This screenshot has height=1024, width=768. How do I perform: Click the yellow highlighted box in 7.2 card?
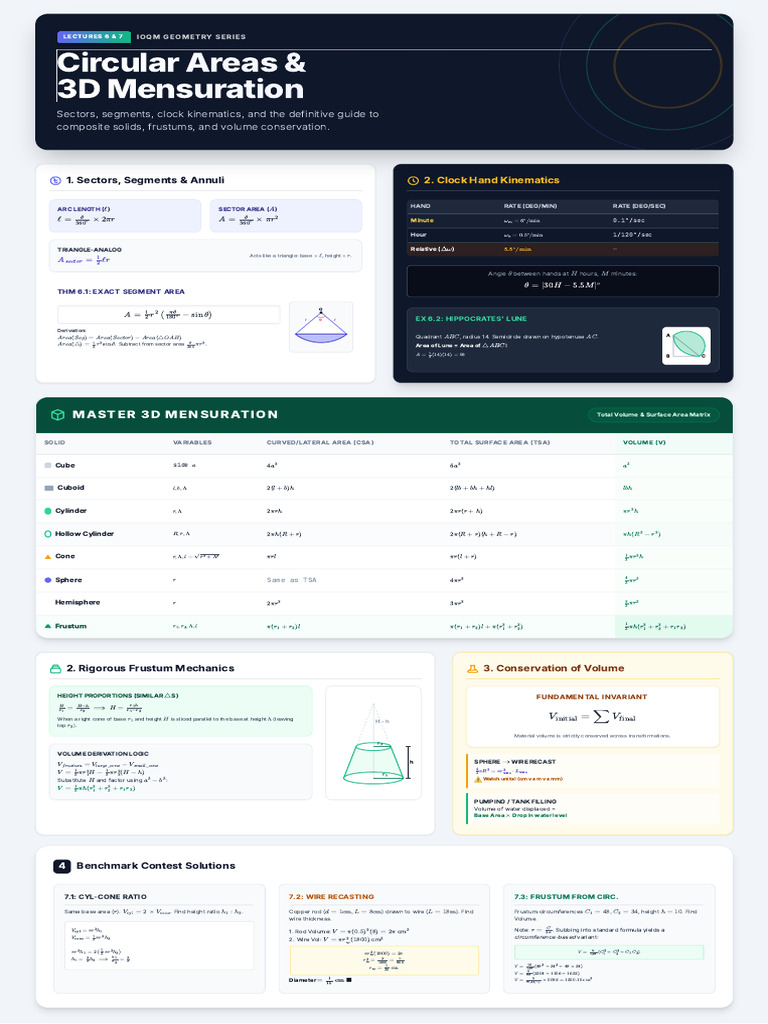(x=384, y=961)
